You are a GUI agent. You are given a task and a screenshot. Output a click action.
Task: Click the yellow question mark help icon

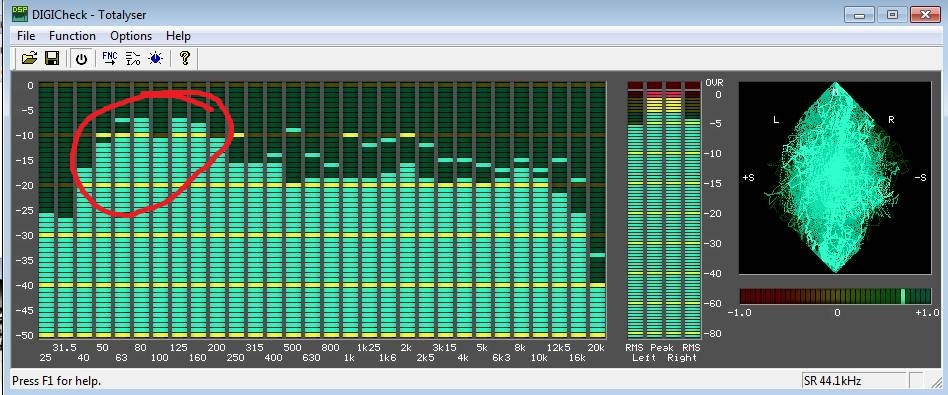(185, 58)
